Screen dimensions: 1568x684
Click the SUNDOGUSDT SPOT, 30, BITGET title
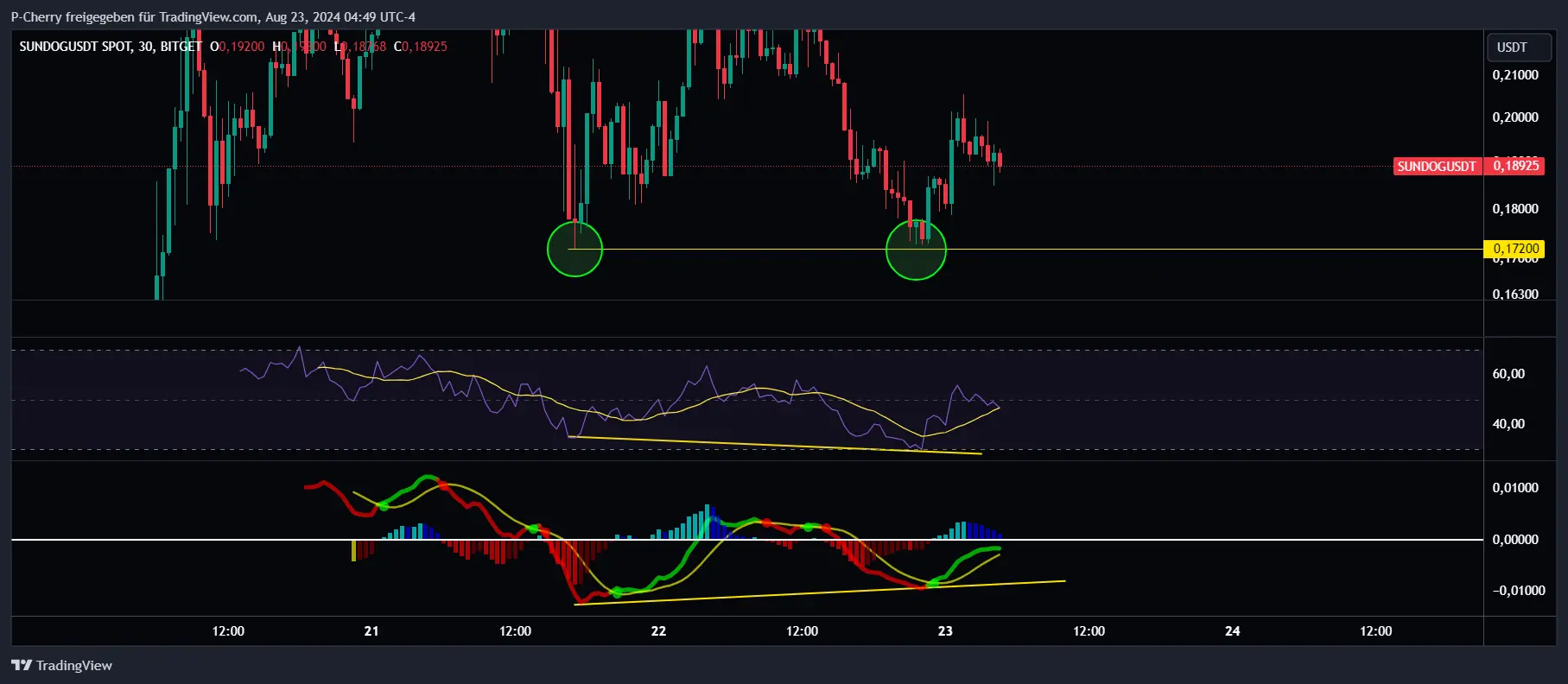coord(111,47)
